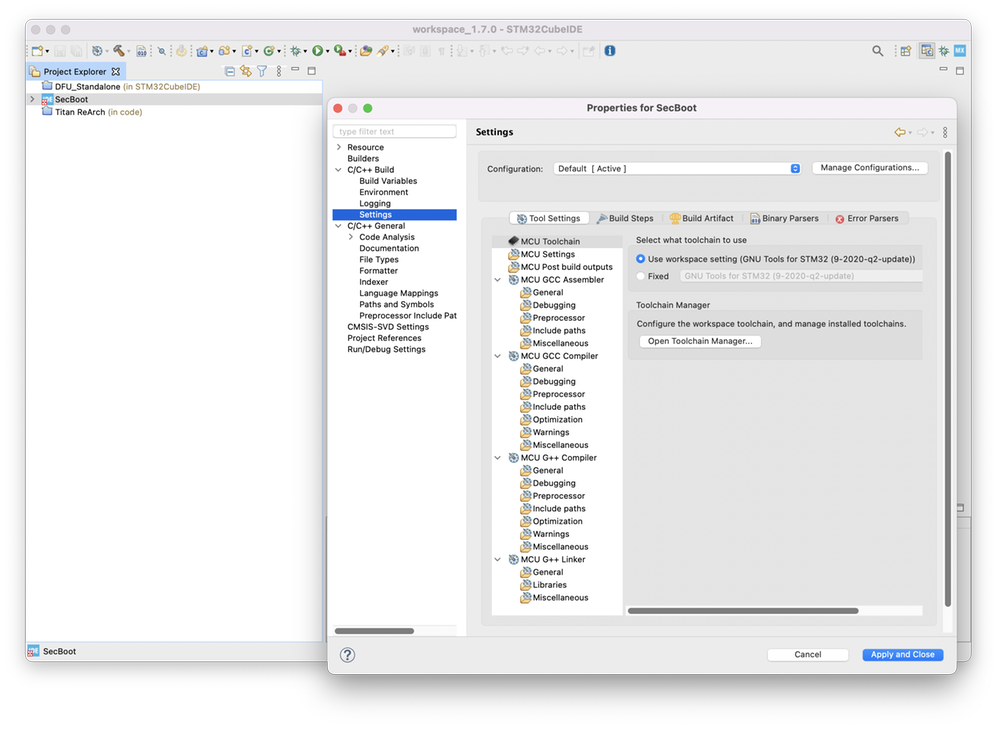The width and height of the screenshot is (999, 730).
Task: Select the Fixed toolchain radio button
Action: (x=640, y=276)
